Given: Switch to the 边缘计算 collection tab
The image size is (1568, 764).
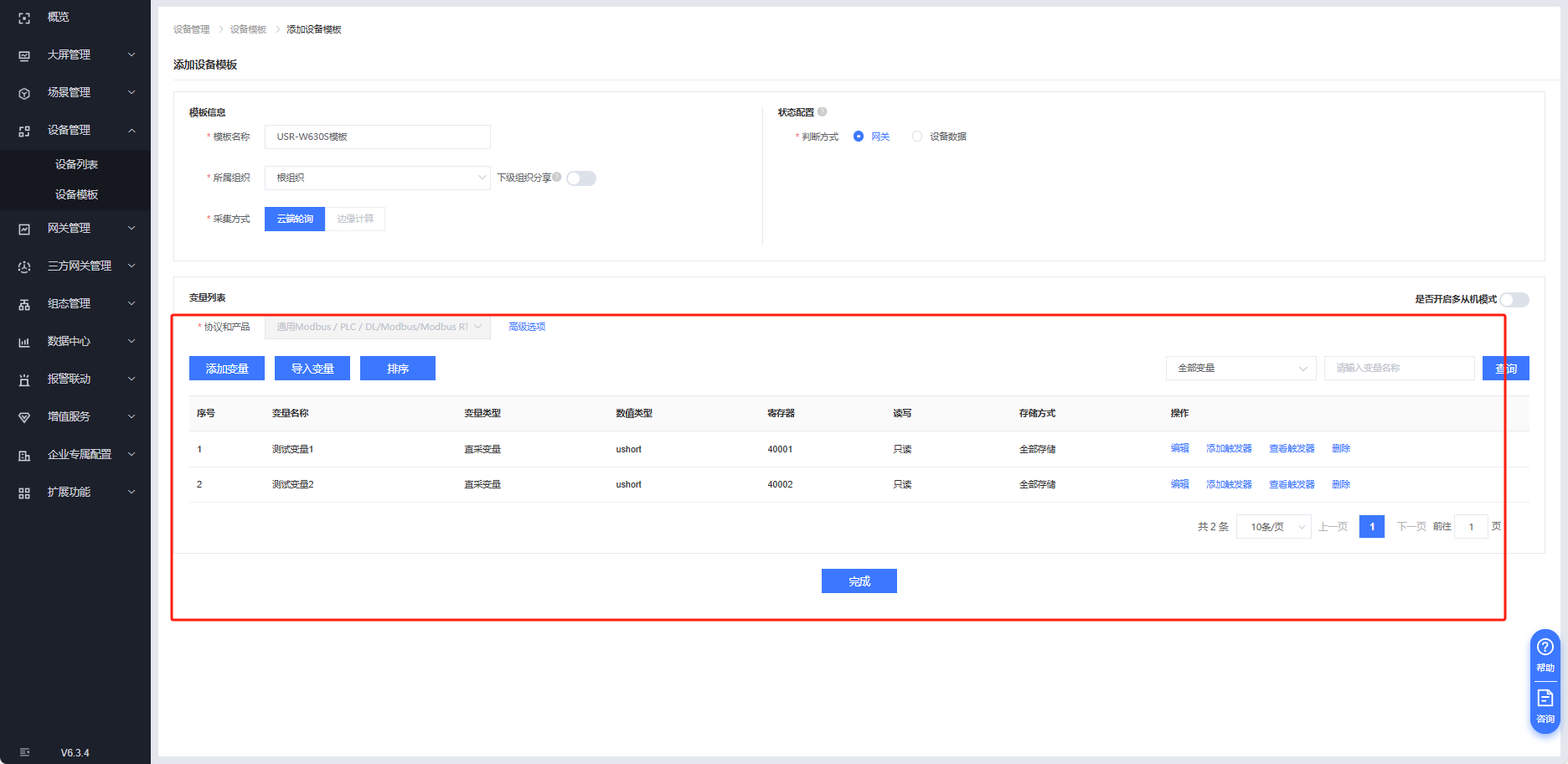Looking at the screenshot, I should pos(355,219).
